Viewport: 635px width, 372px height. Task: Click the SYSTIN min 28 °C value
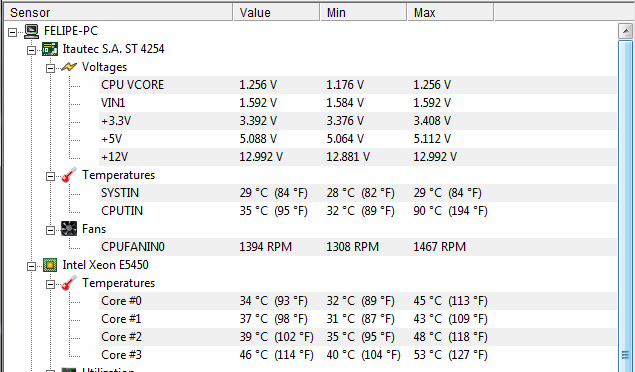360,193
